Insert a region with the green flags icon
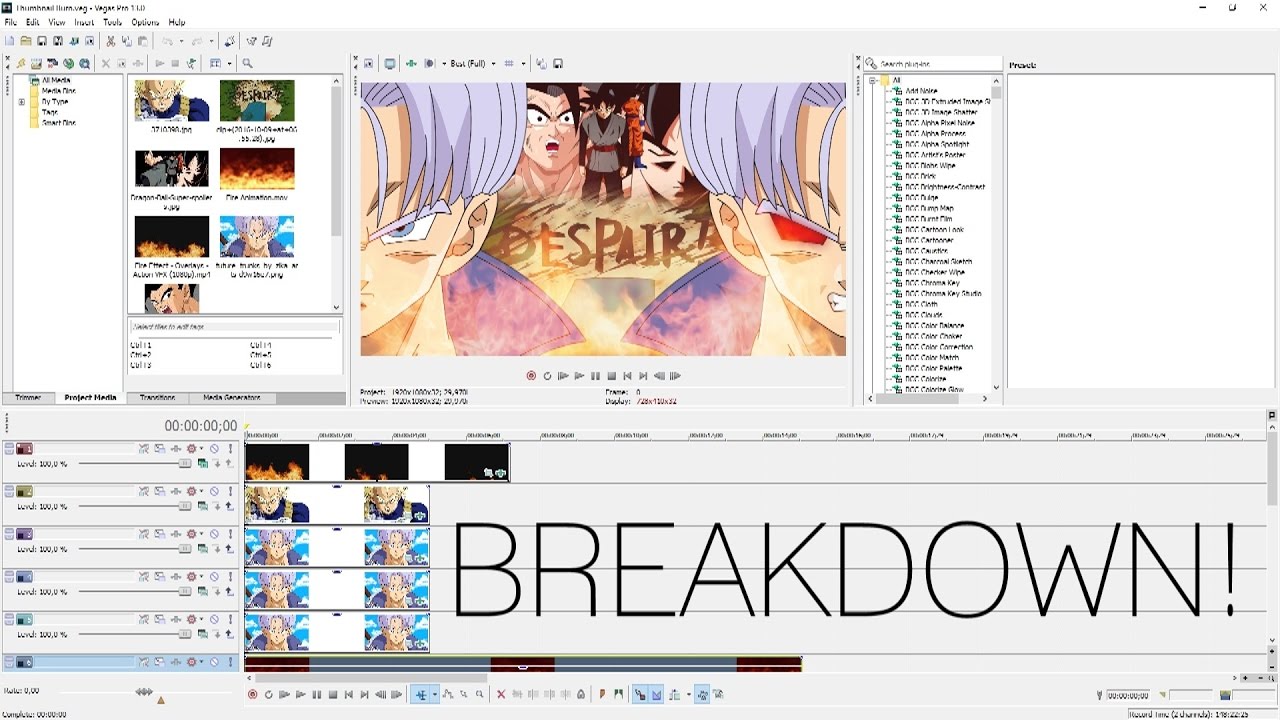Image resolution: width=1280 pixels, height=720 pixels. pyautogui.click(x=618, y=694)
